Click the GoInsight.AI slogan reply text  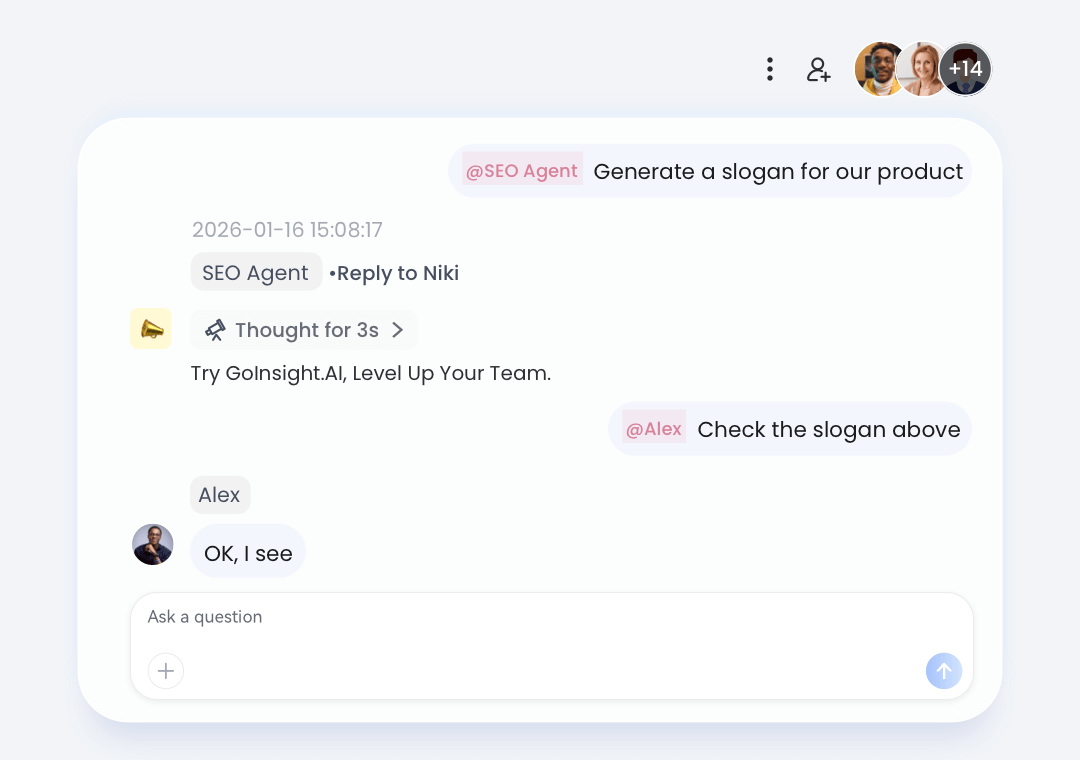coord(371,374)
